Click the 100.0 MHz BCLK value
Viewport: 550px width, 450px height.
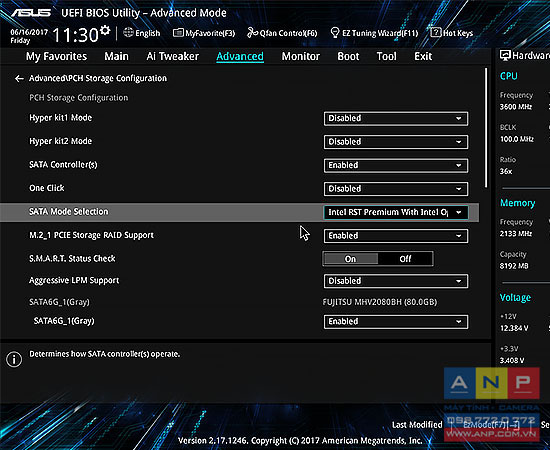point(517,139)
